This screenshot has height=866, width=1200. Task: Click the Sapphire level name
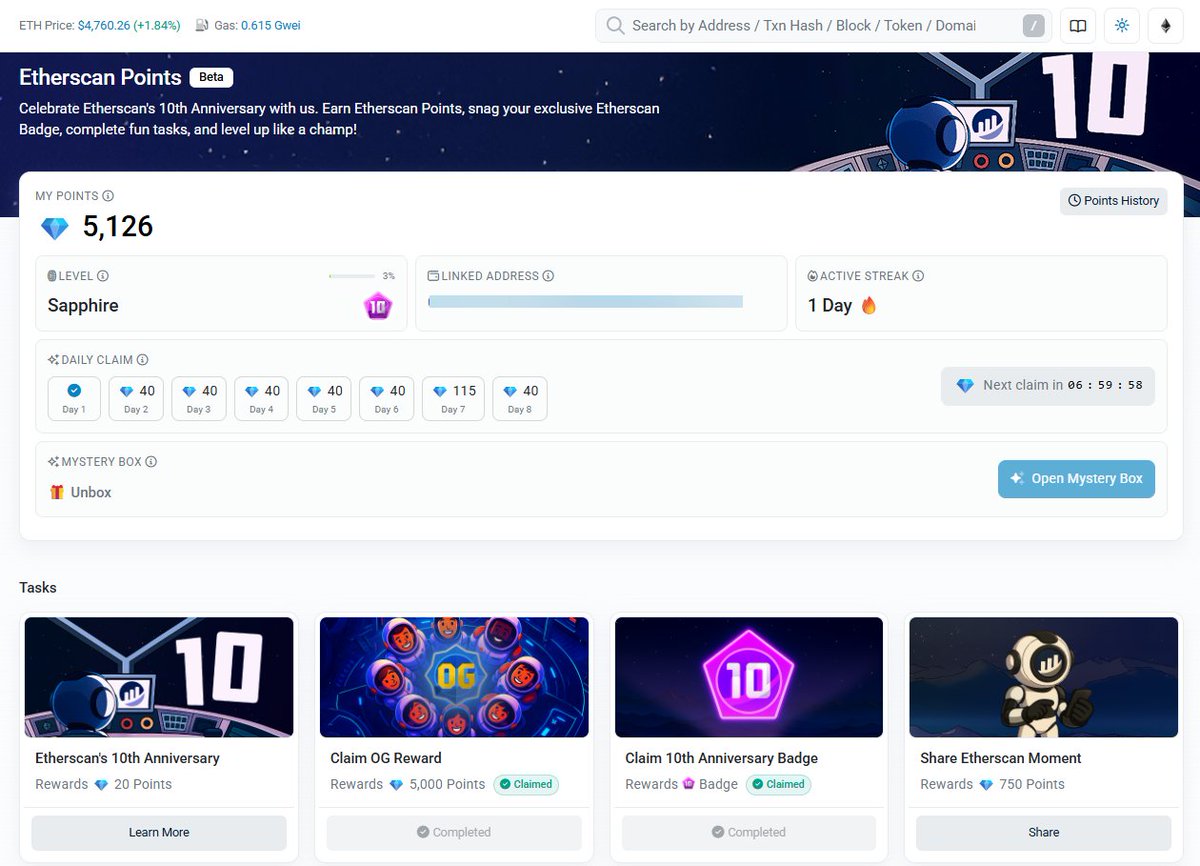(x=83, y=306)
